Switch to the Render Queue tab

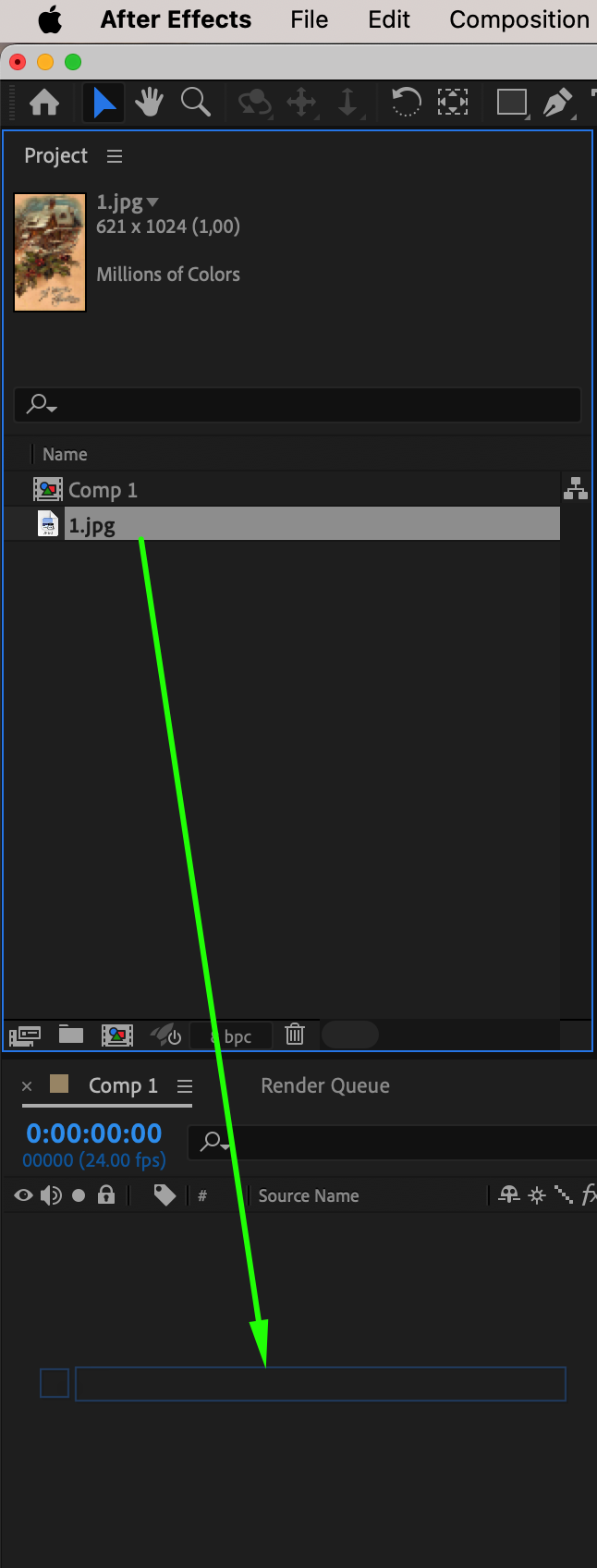click(x=325, y=1085)
